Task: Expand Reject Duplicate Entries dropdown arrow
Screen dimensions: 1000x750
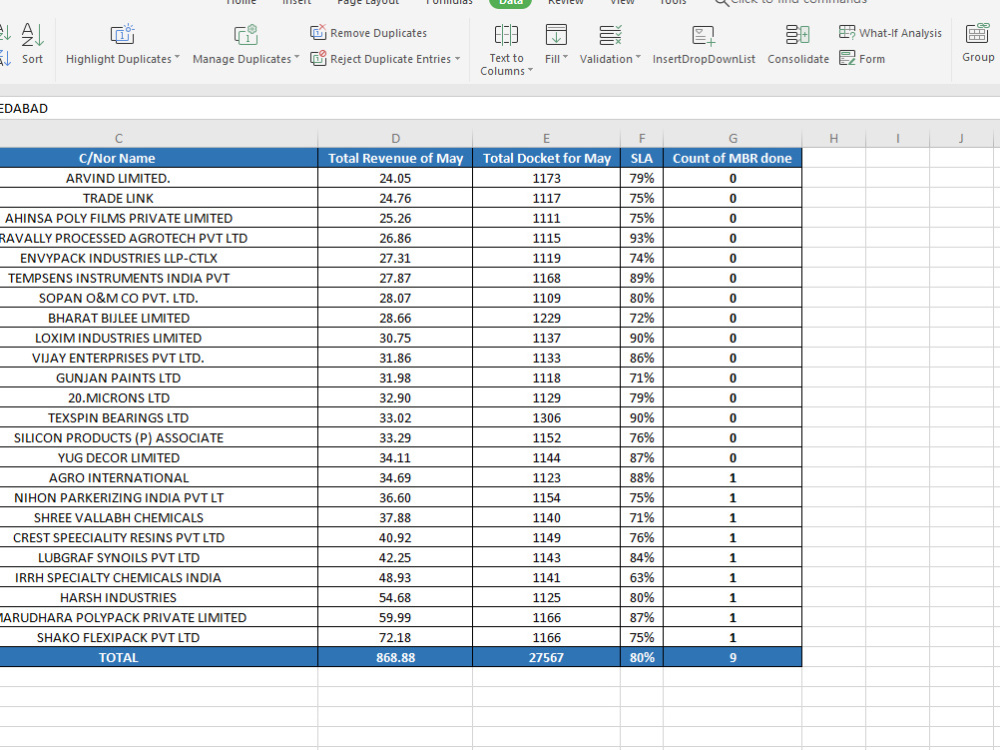Action: 457,59
